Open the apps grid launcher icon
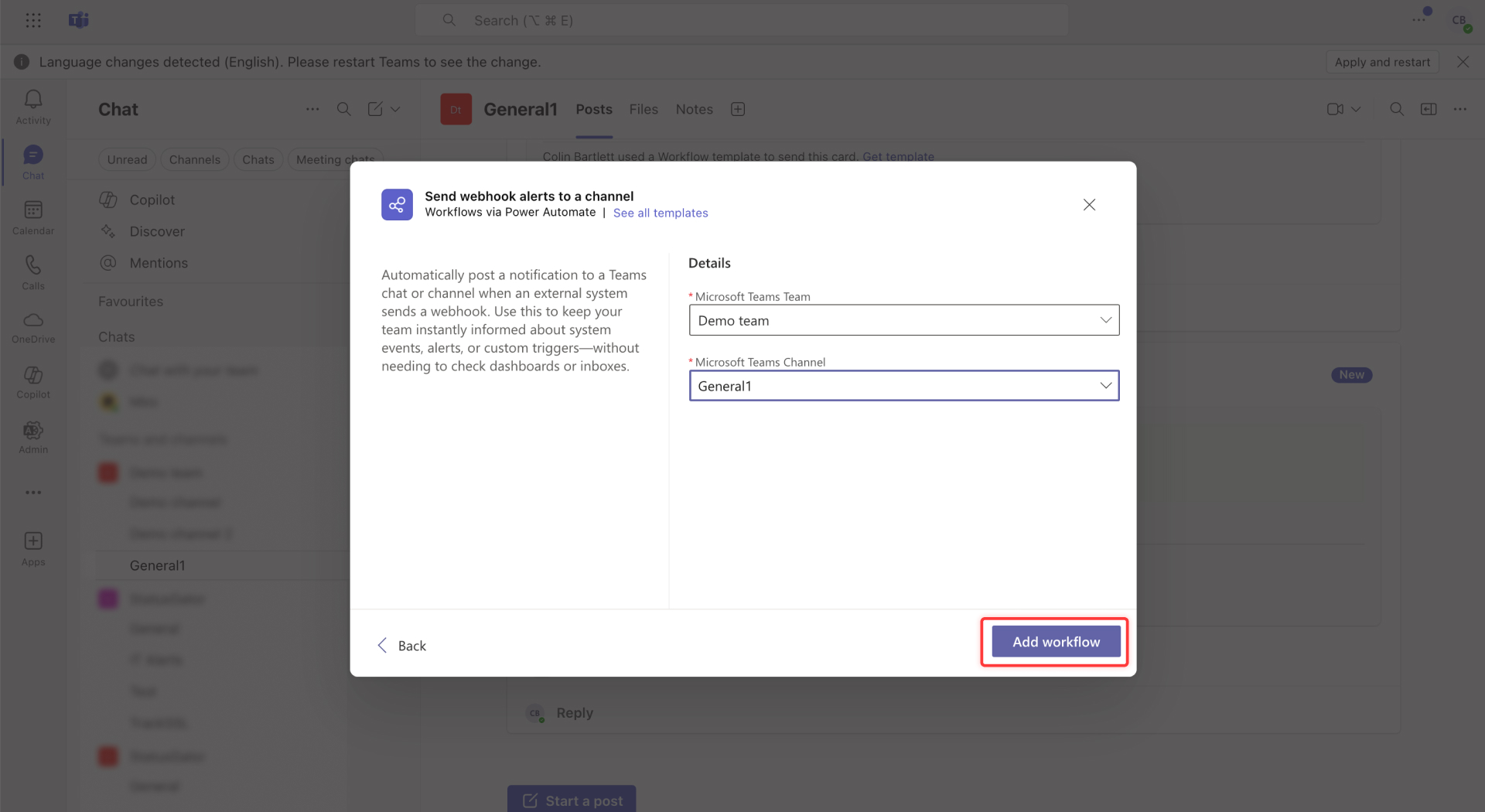 (x=33, y=20)
